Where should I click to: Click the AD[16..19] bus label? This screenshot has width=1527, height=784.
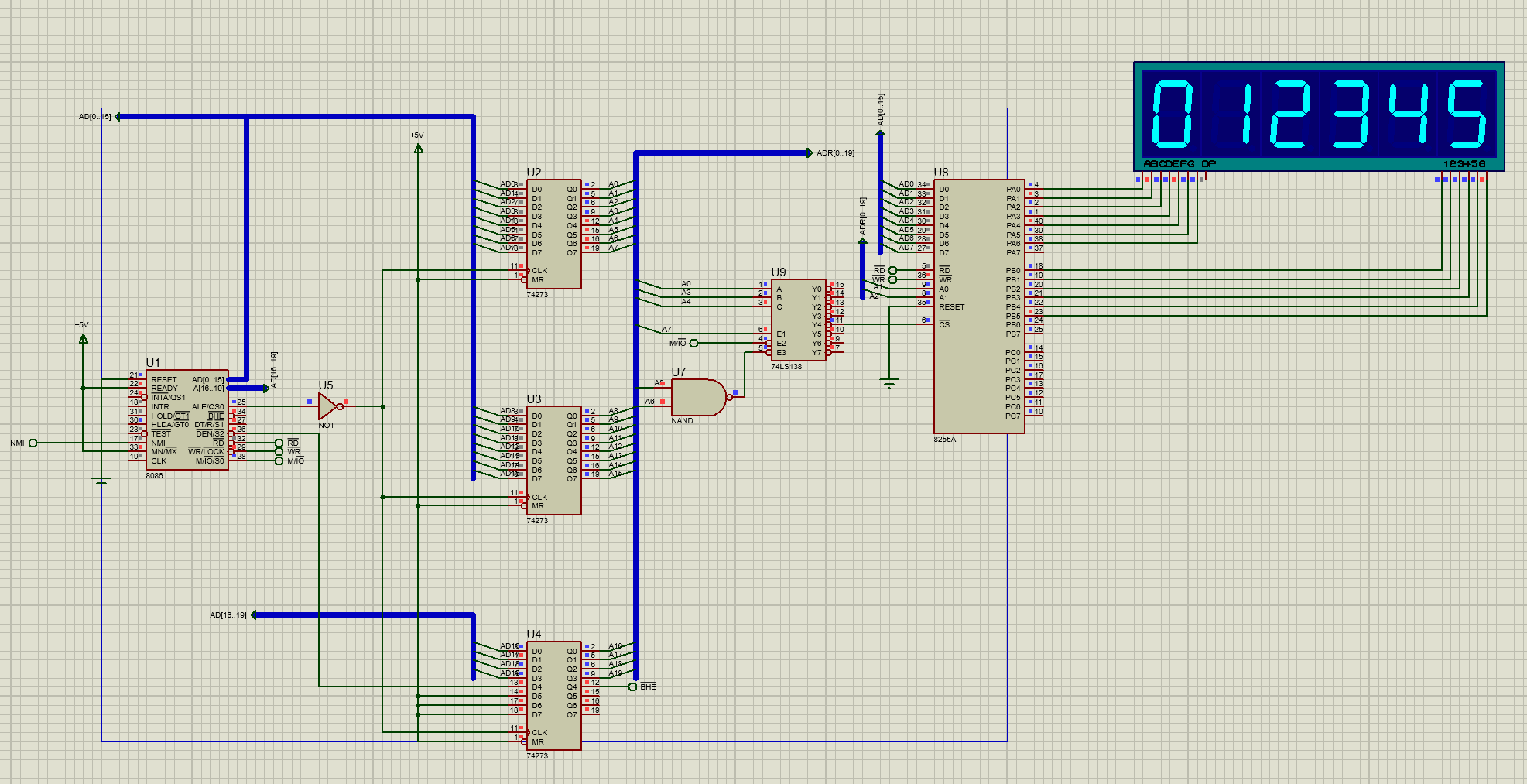[x=228, y=614]
